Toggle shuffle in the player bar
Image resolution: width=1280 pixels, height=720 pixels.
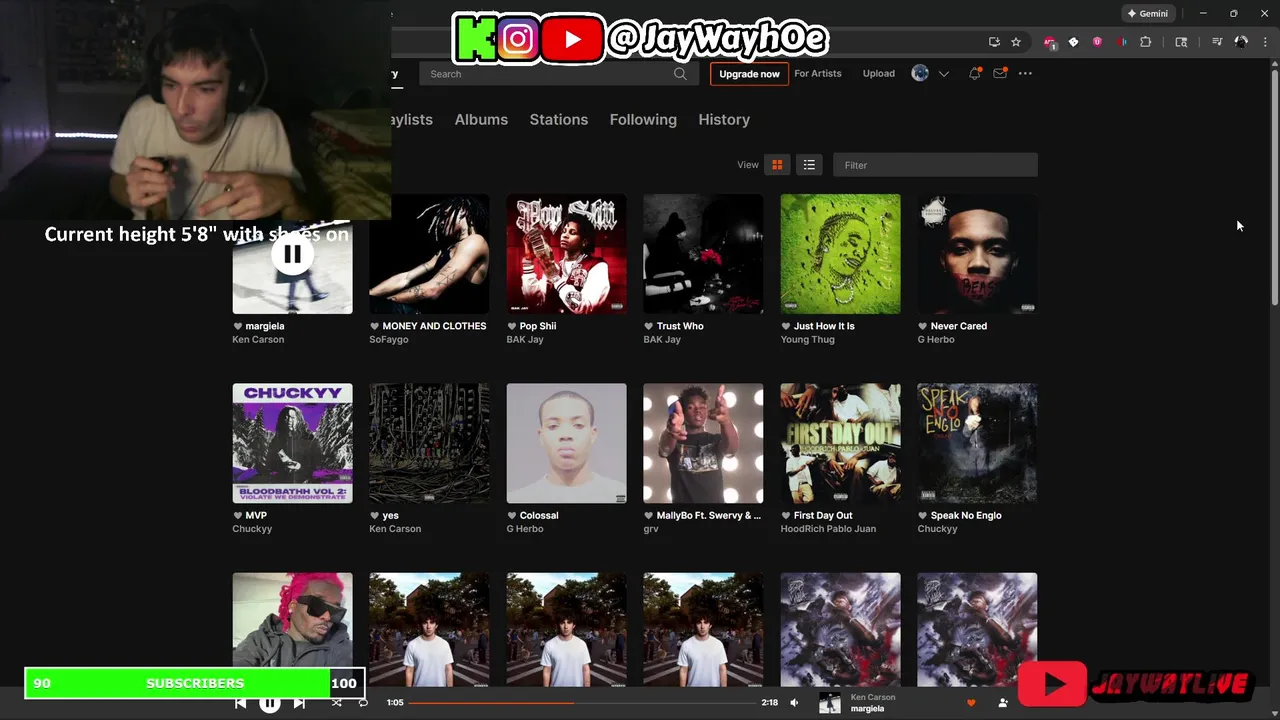pos(336,703)
